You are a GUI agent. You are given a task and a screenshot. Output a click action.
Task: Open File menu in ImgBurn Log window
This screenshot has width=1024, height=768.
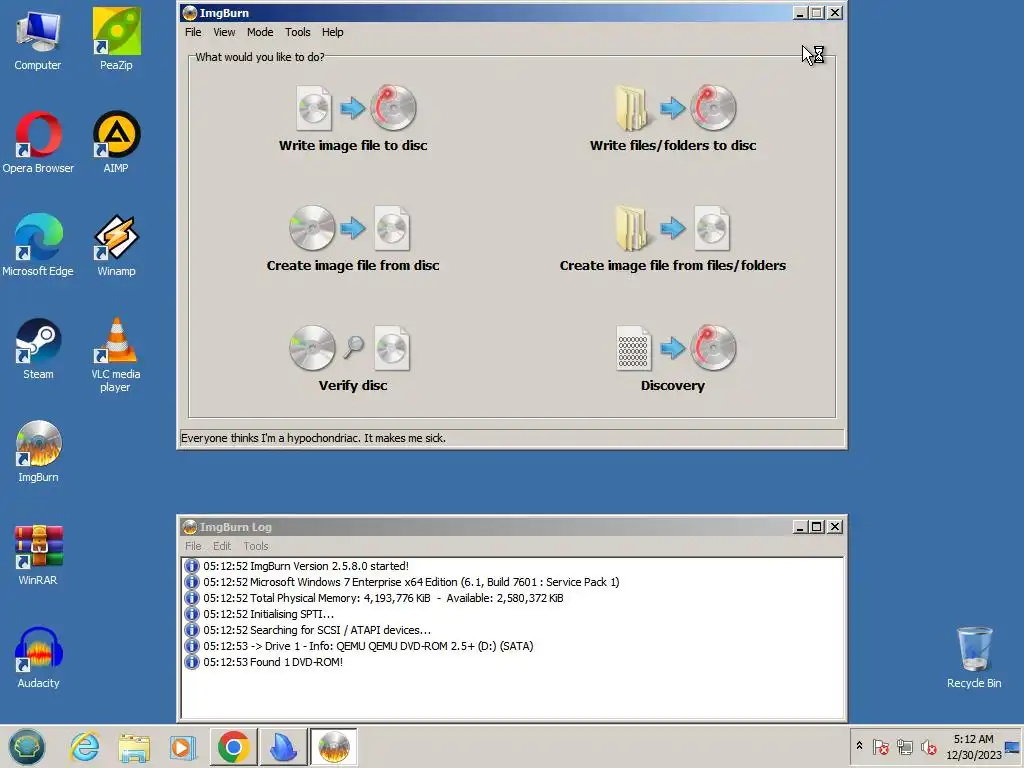pos(193,546)
